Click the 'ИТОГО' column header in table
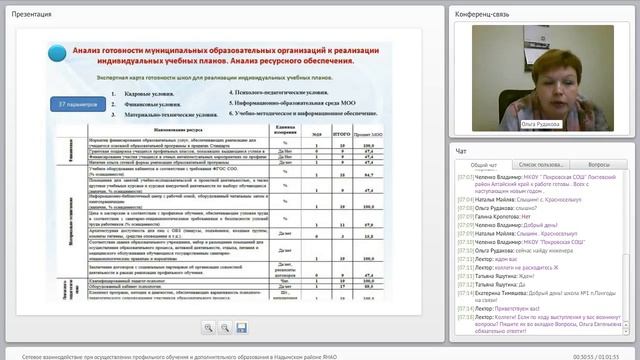Screen dimensions: 640x360 (x=342, y=133)
